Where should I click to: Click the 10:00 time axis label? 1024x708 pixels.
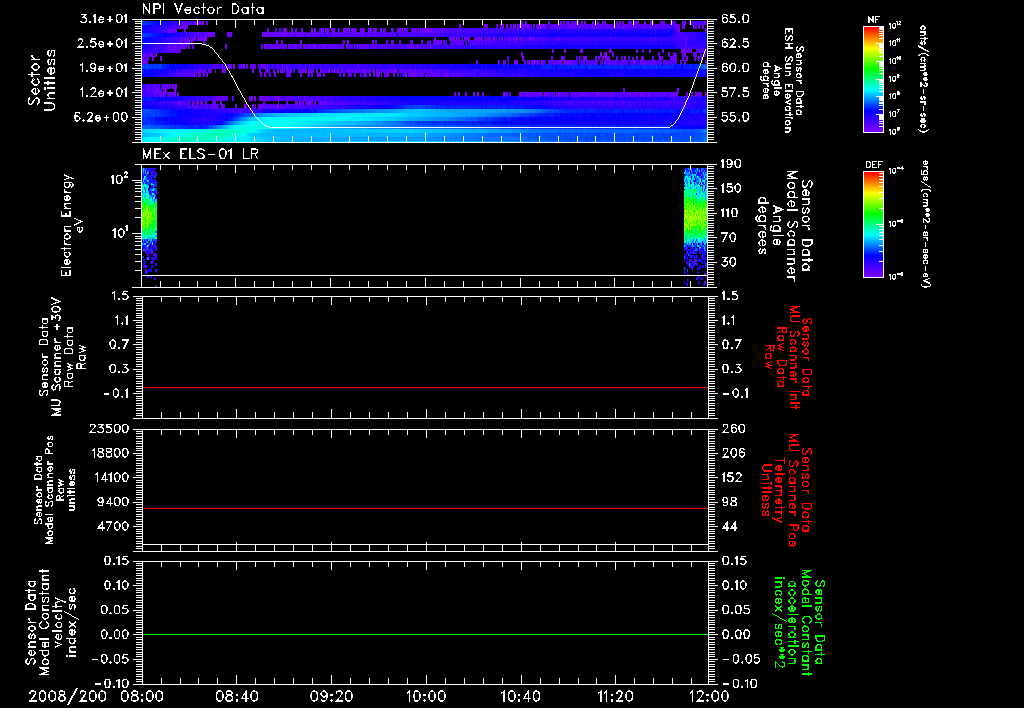point(426,696)
